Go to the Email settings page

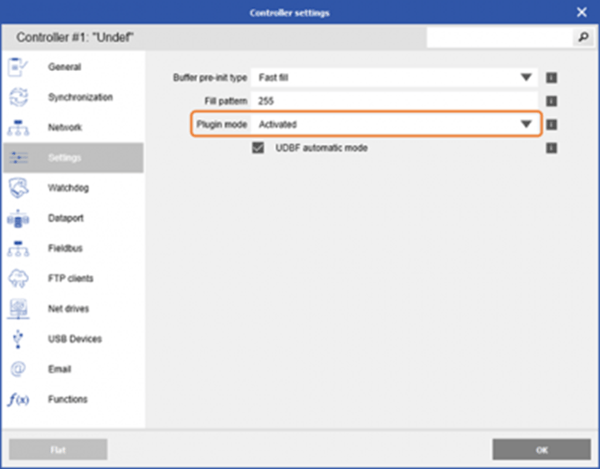coord(60,369)
